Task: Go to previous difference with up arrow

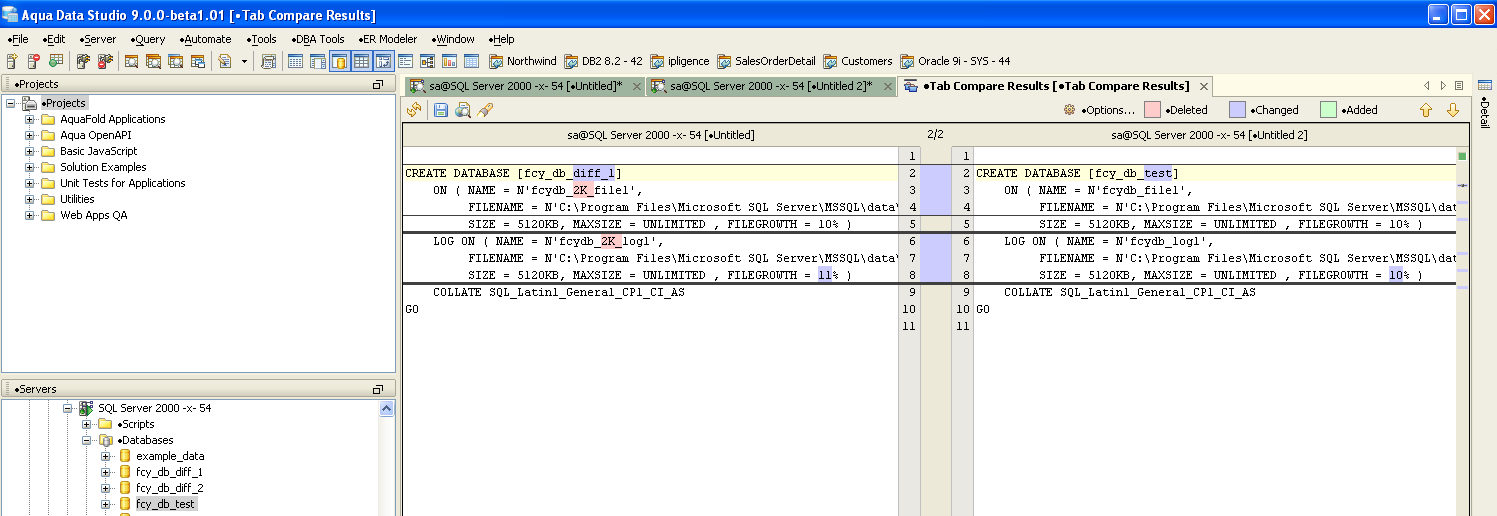Action: pos(1427,110)
